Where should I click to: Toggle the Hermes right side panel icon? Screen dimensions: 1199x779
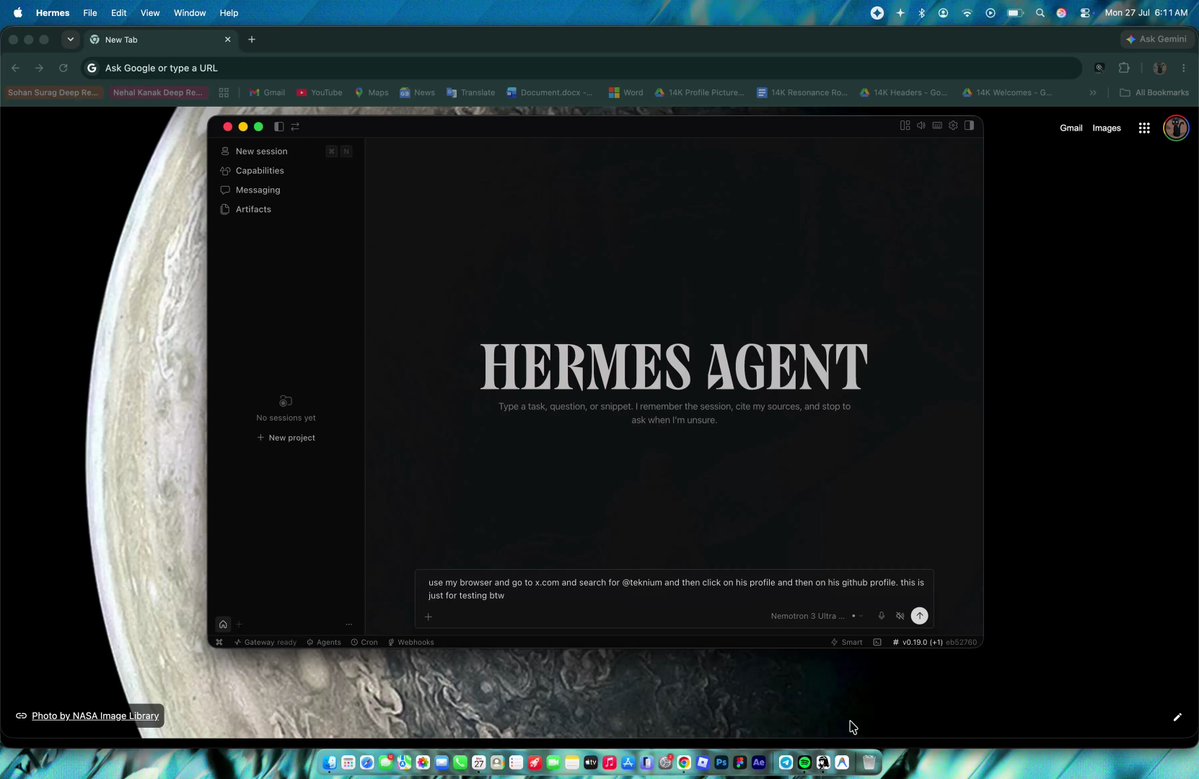[969, 125]
